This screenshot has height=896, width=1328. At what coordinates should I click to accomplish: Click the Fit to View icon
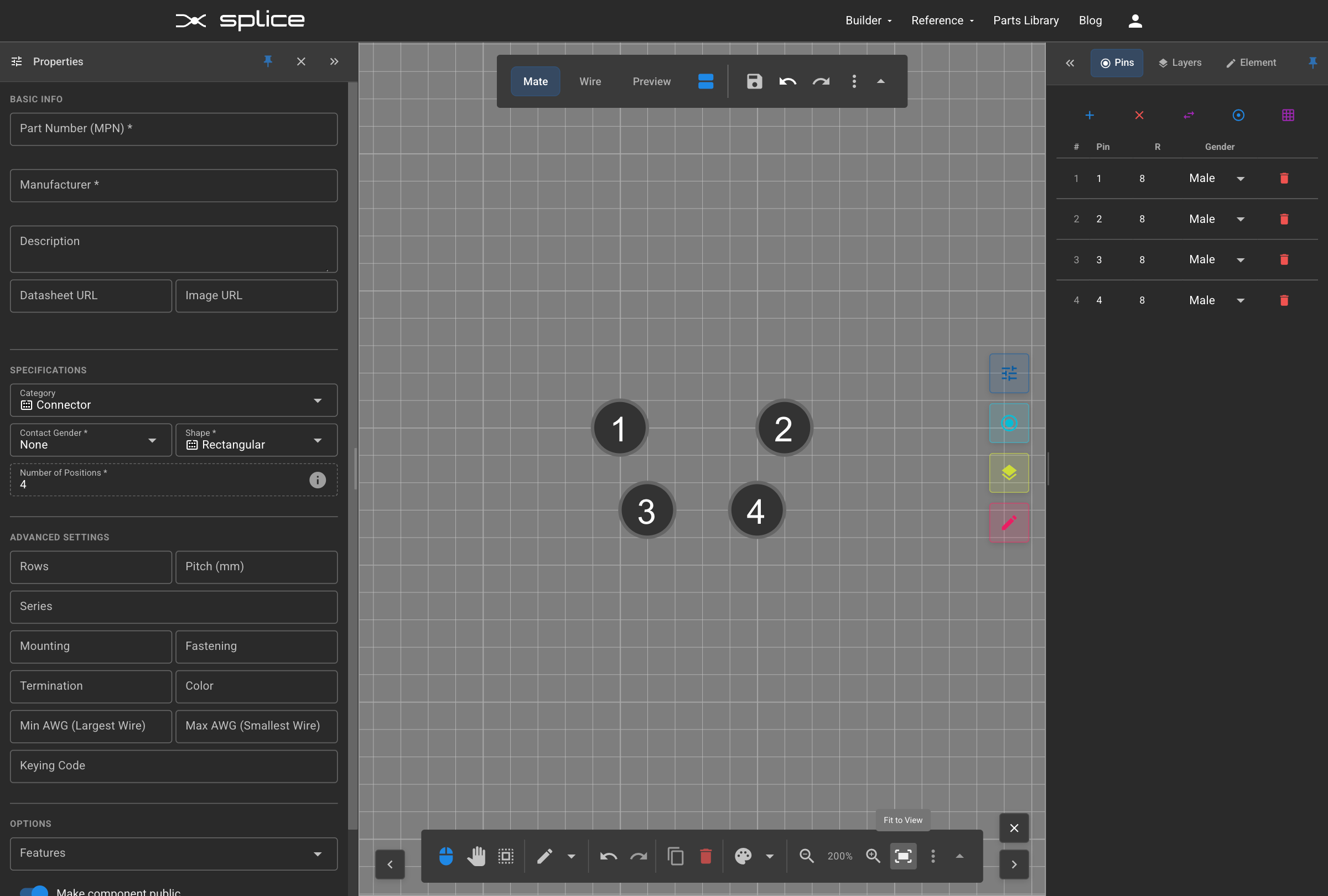(903, 856)
